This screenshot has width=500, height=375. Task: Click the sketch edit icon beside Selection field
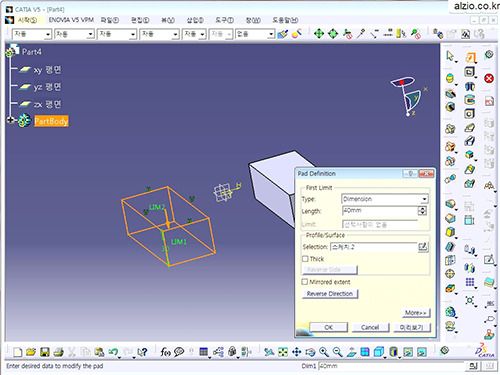pos(423,247)
